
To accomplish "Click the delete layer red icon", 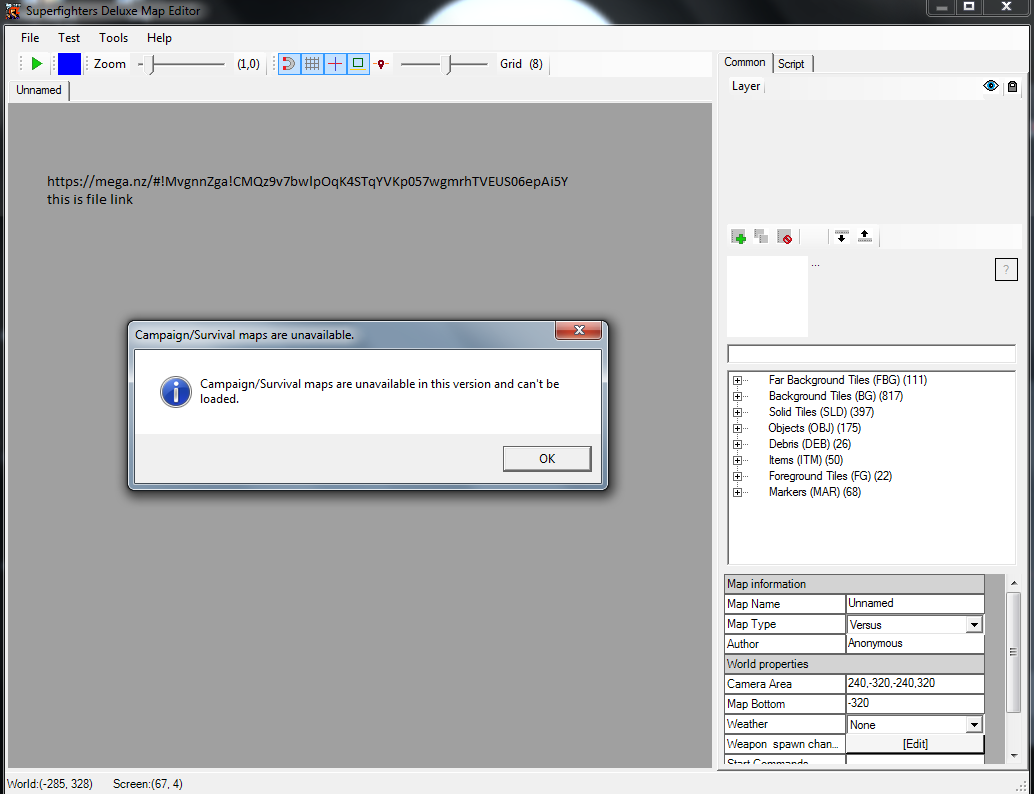I will click(785, 237).
